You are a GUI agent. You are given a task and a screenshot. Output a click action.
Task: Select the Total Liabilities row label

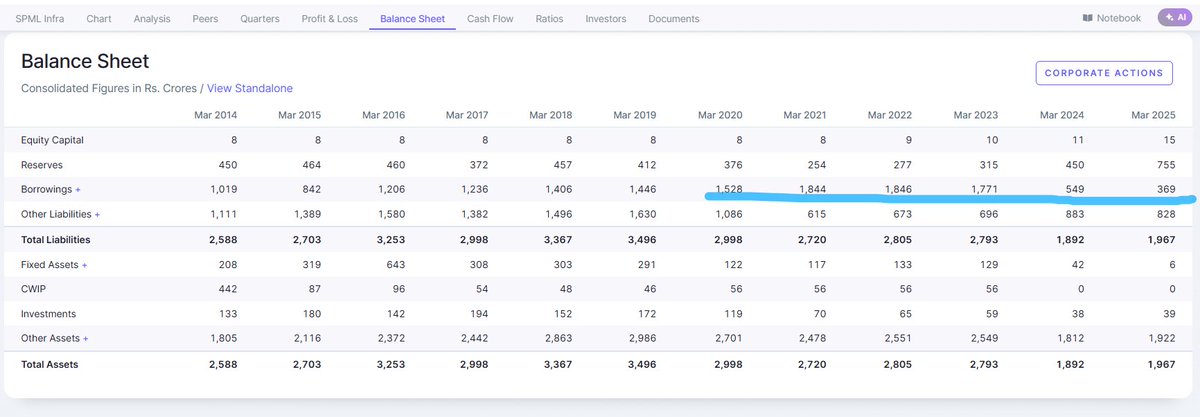[x=56, y=240]
